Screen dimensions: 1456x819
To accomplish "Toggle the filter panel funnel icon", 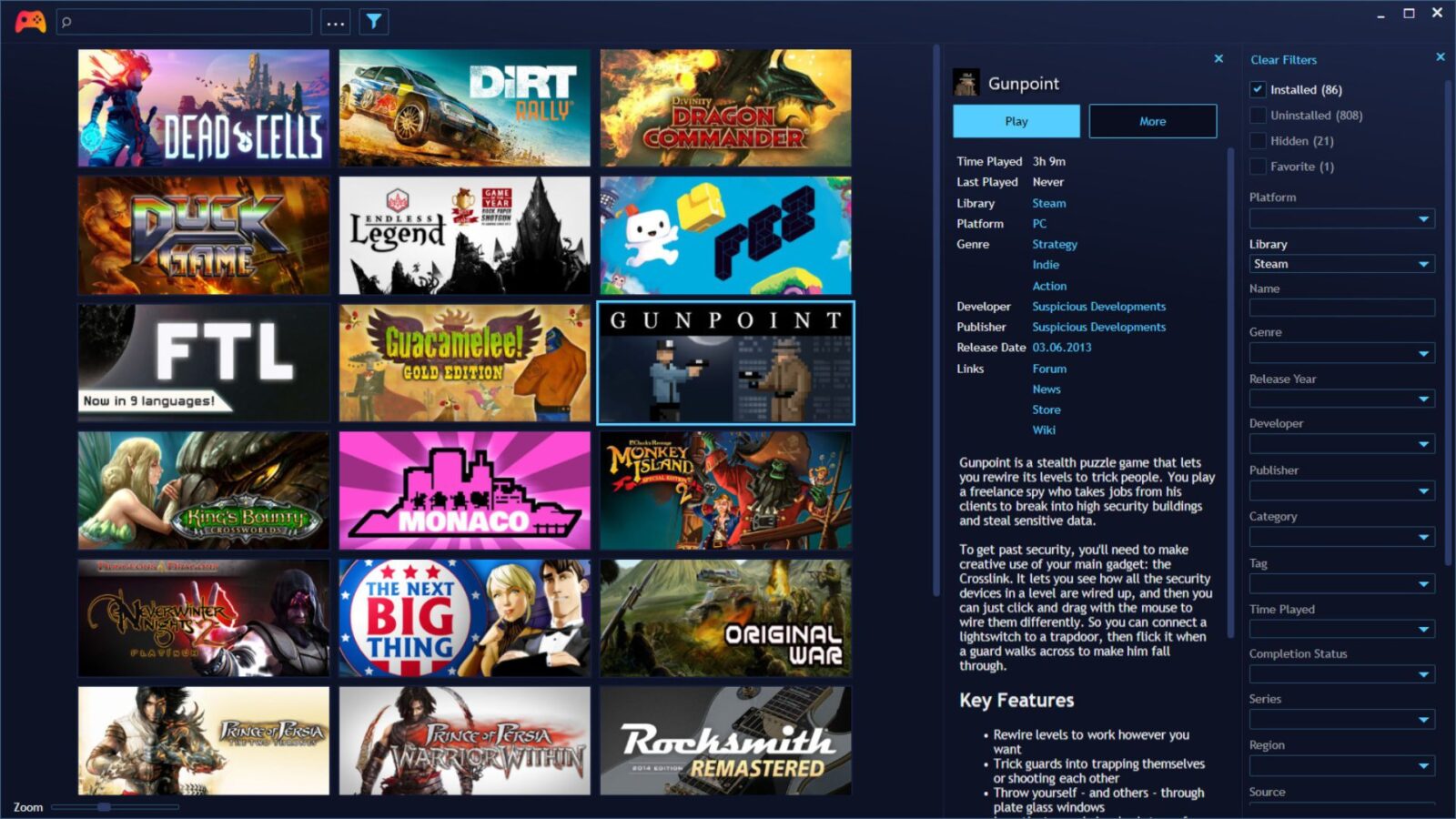I will (373, 20).
